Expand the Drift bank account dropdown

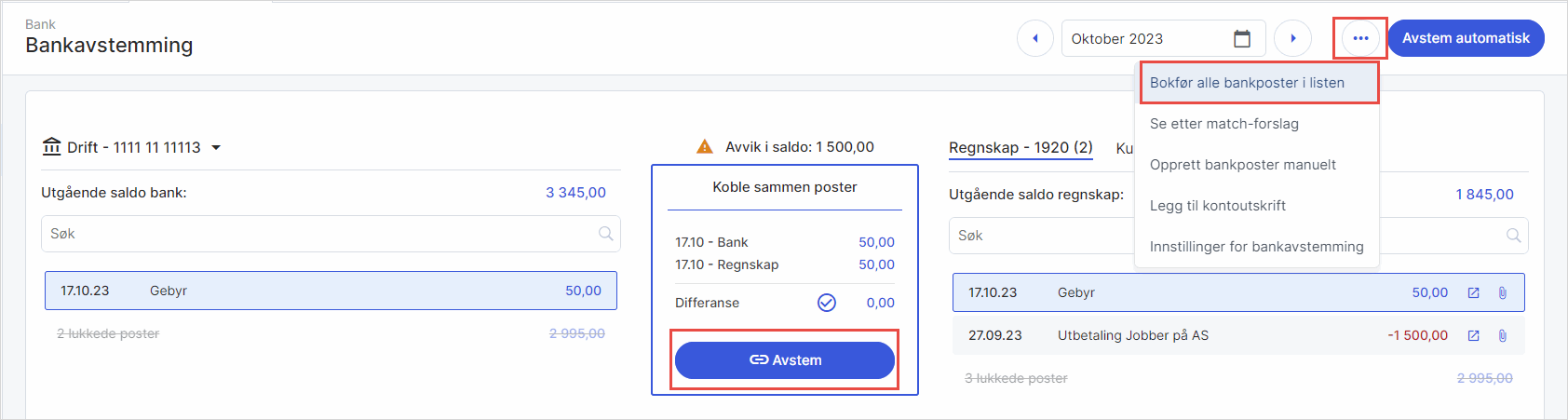pyautogui.click(x=216, y=148)
